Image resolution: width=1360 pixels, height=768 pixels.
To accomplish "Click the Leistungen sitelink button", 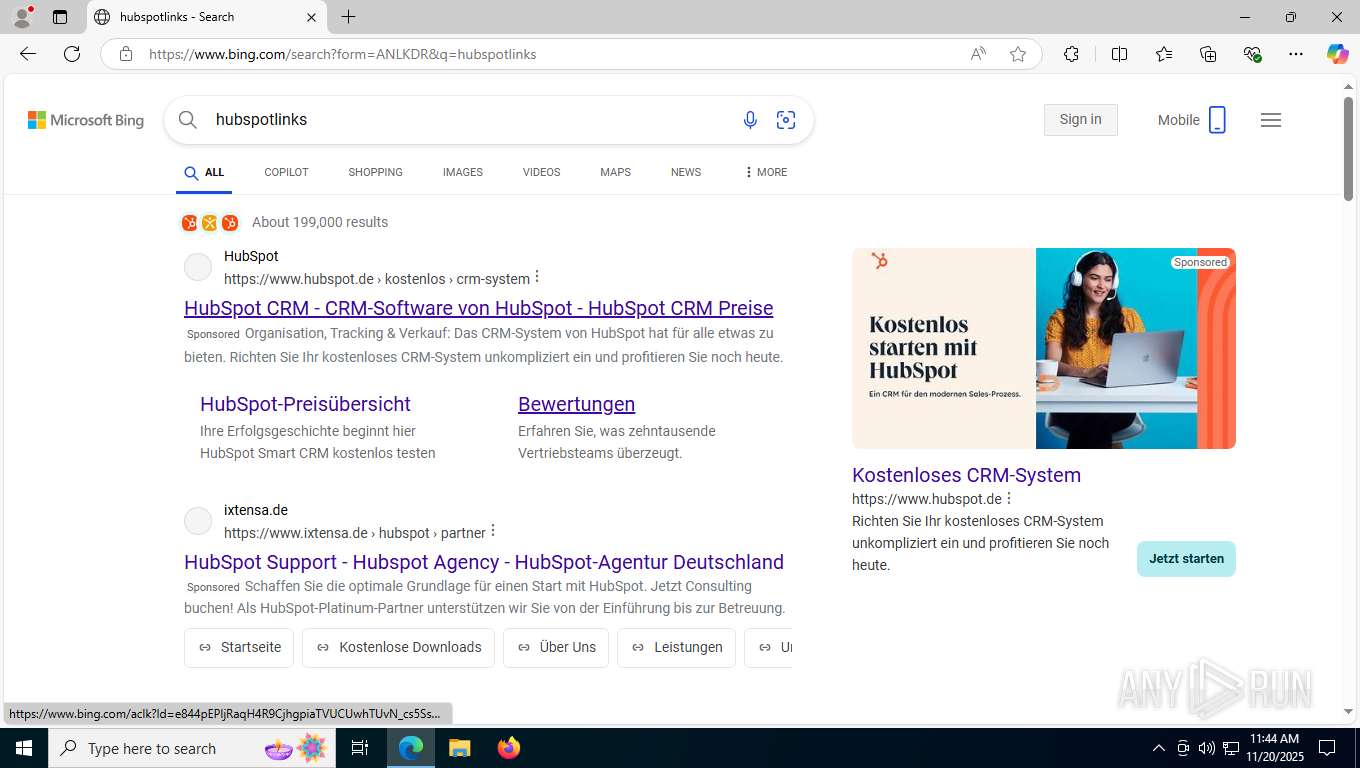I will pyautogui.click(x=677, y=647).
